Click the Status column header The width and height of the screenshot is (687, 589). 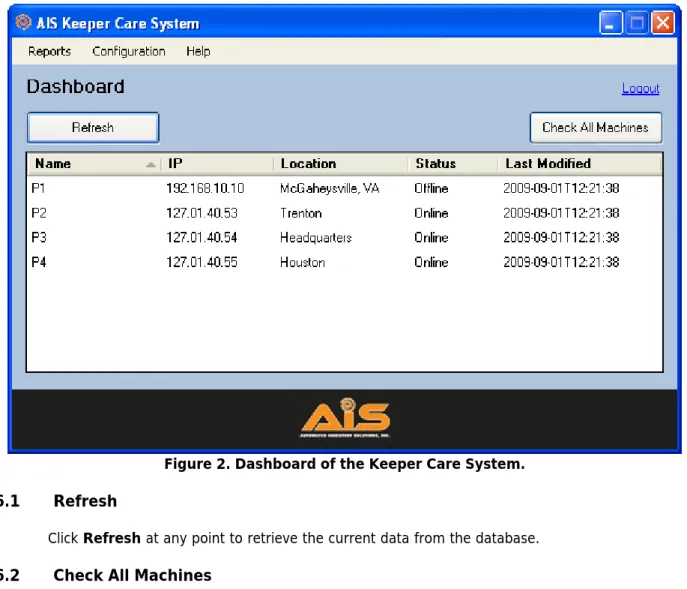453,164
